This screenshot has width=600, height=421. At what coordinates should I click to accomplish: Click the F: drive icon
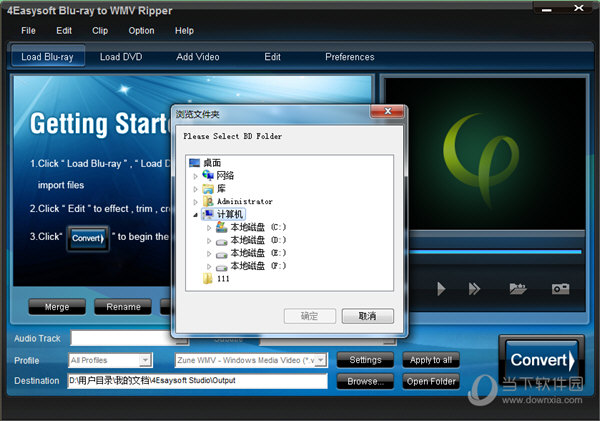click(x=222, y=267)
